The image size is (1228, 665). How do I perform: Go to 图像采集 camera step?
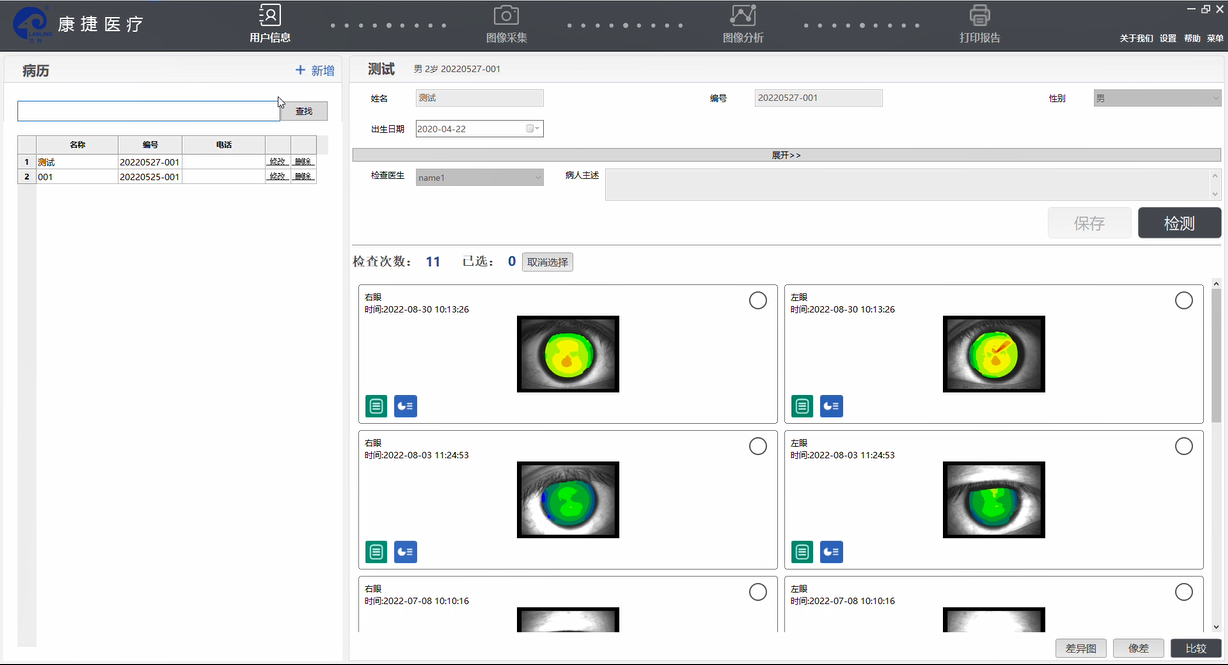(506, 16)
